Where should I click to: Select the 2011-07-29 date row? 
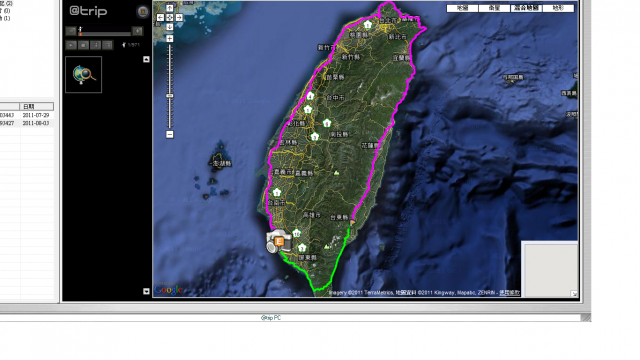(x=27, y=116)
